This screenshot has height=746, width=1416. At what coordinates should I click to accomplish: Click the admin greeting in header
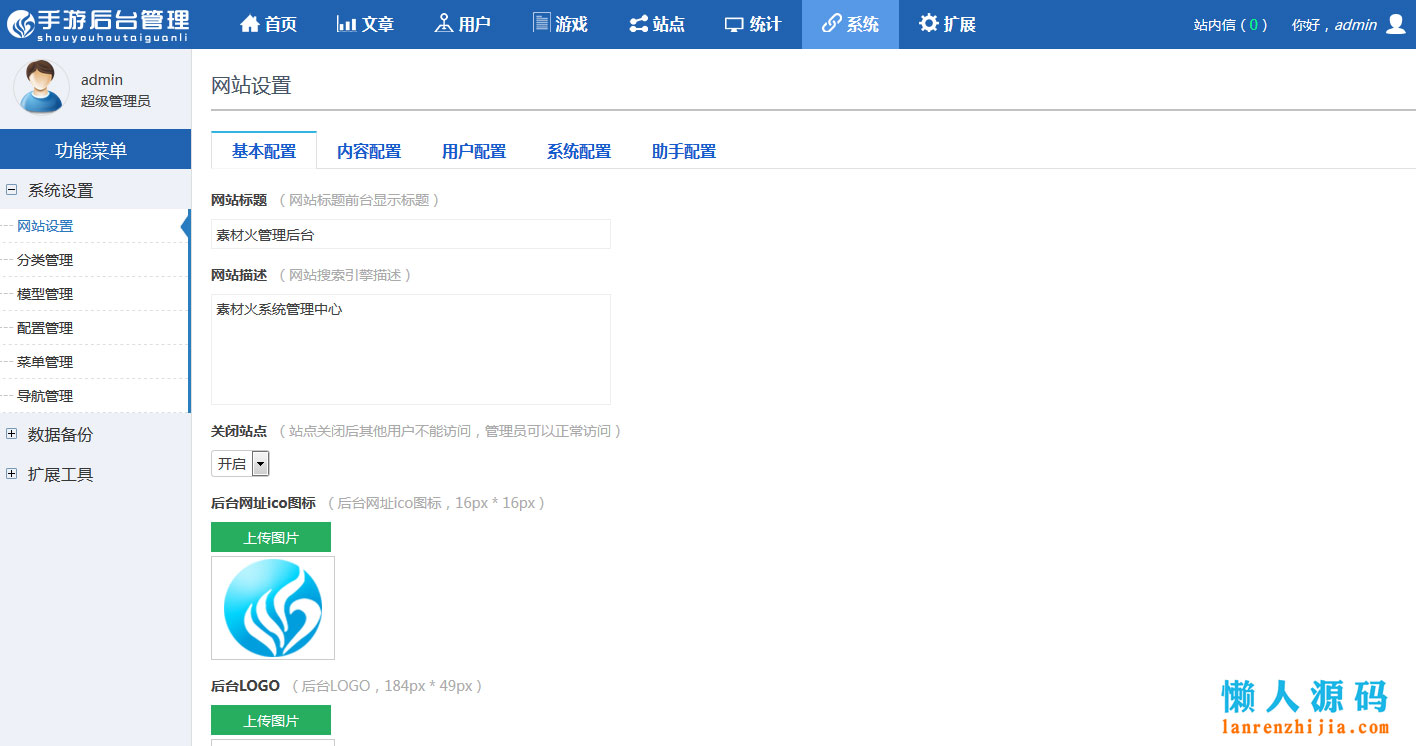click(x=1334, y=25)
